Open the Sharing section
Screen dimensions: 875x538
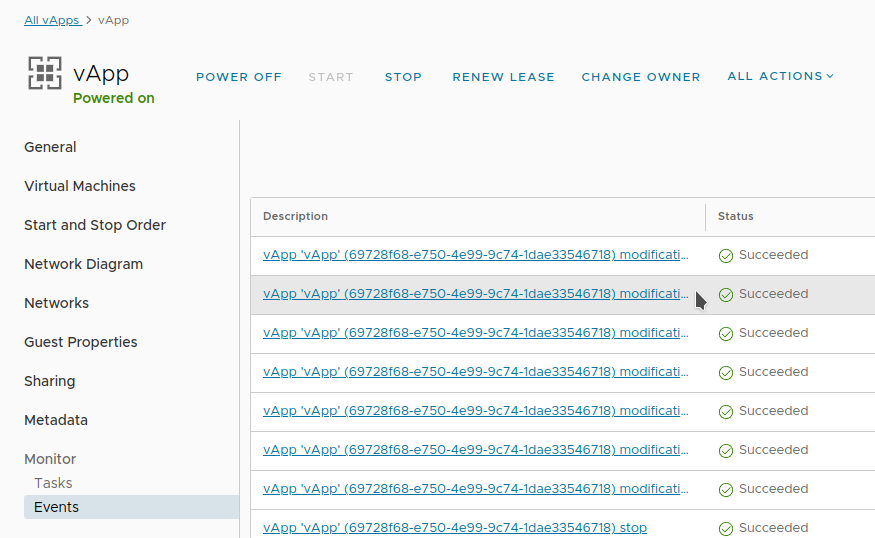[x=50, y=381]
